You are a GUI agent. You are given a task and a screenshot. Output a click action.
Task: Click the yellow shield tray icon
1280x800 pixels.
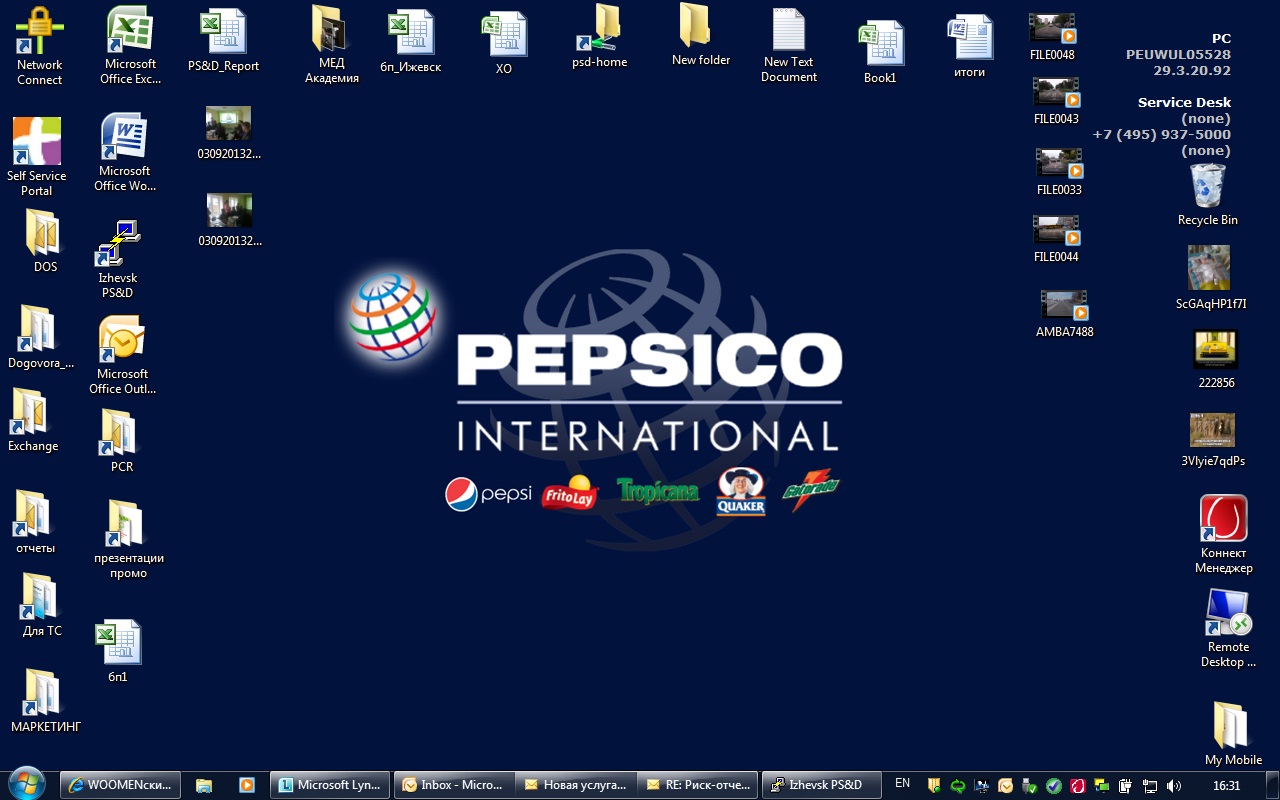pyautogui.click(x=934, y=786)
